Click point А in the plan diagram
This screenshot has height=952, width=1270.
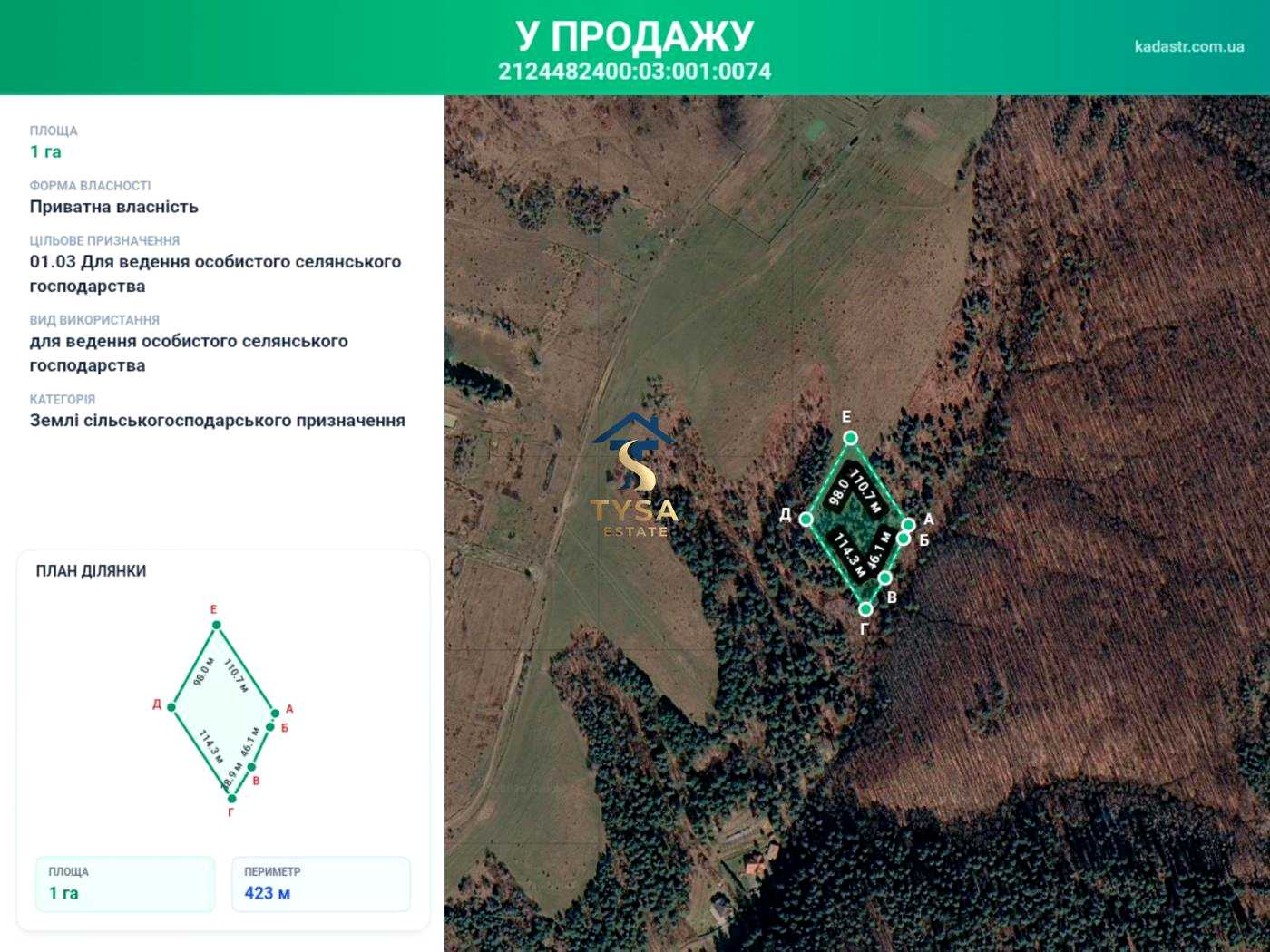(275, 714)
